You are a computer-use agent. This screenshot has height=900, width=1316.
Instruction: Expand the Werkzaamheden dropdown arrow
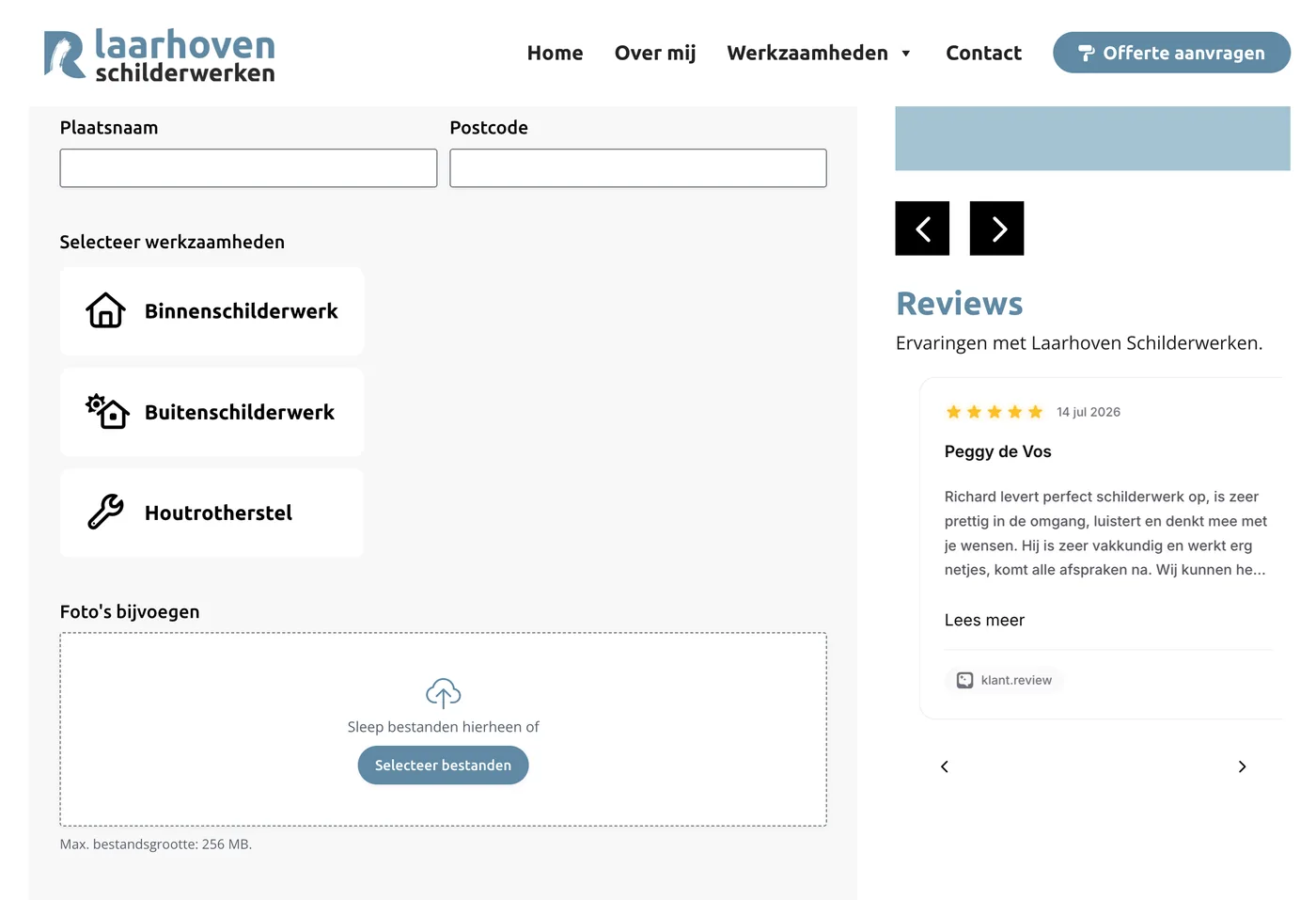[906, 54]
